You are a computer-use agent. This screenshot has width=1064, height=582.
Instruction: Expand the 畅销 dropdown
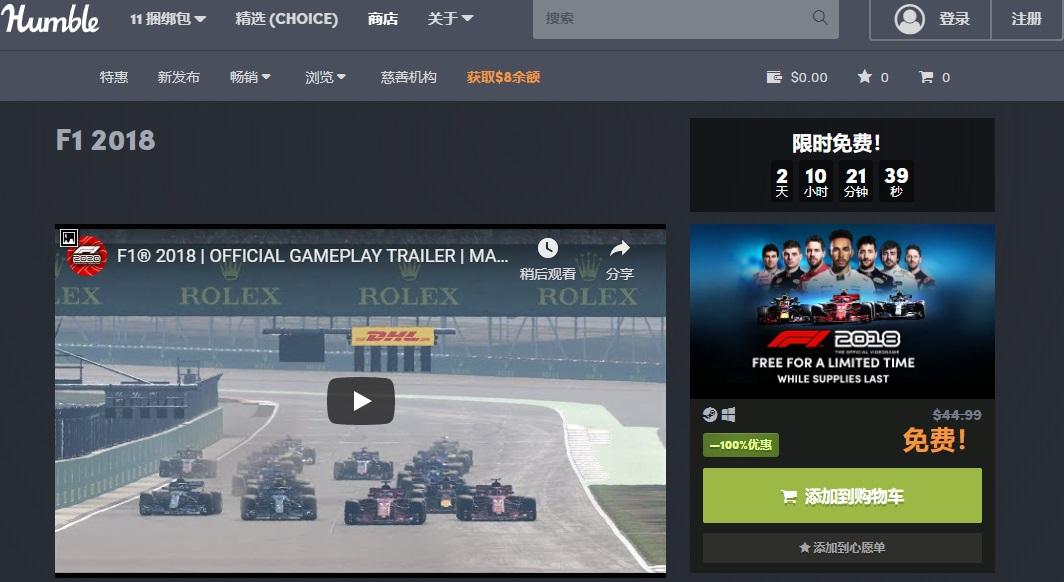coord(250,77)
